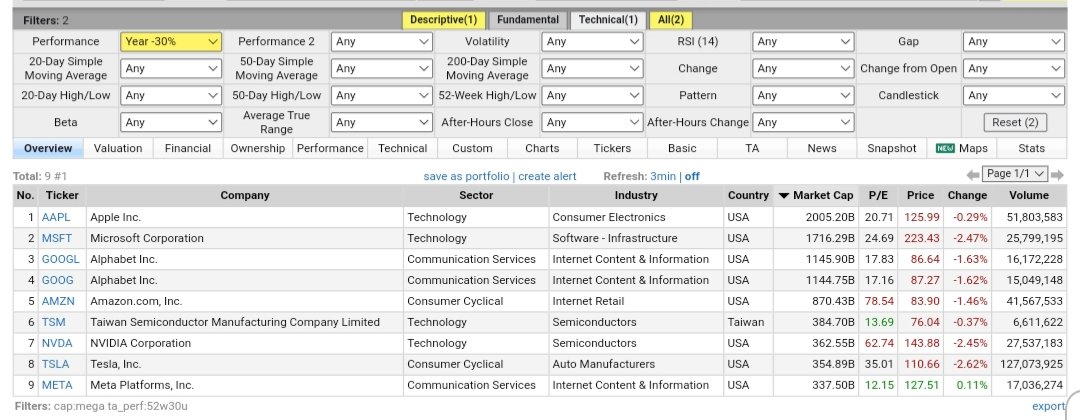Open the NVDA ticker link
The height and width of the screenshot is (420, 1080).
57,343
